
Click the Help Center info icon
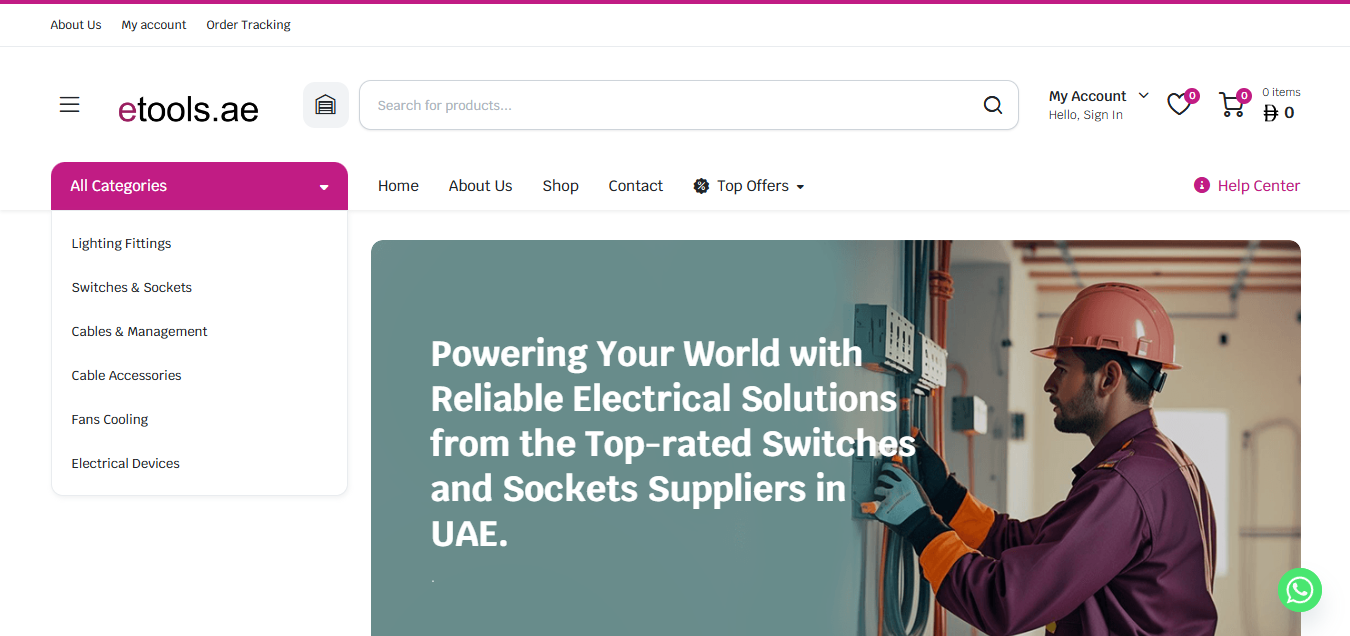1201,185
